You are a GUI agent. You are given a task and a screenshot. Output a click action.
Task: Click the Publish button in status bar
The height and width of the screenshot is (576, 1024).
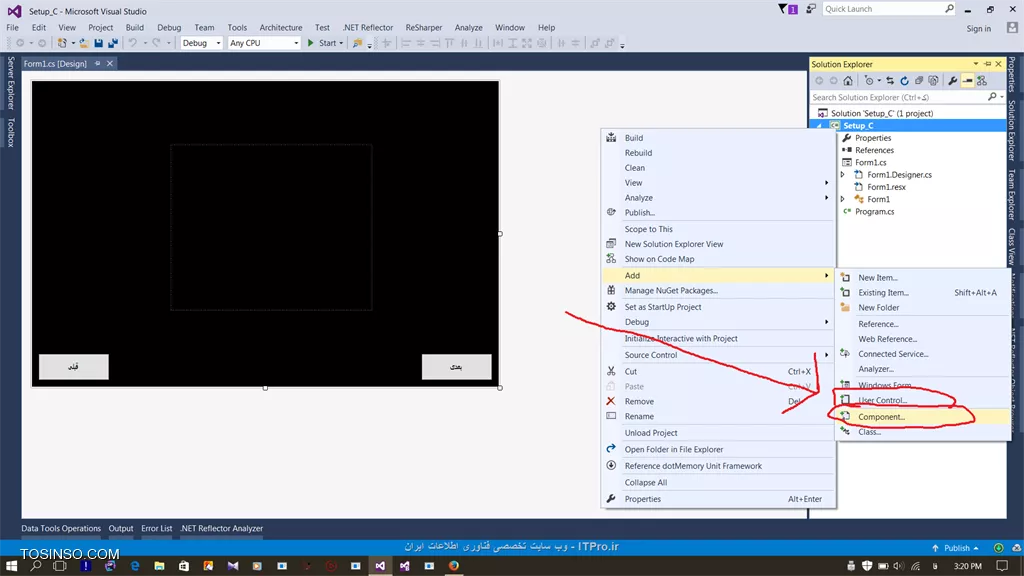(956, 548)
